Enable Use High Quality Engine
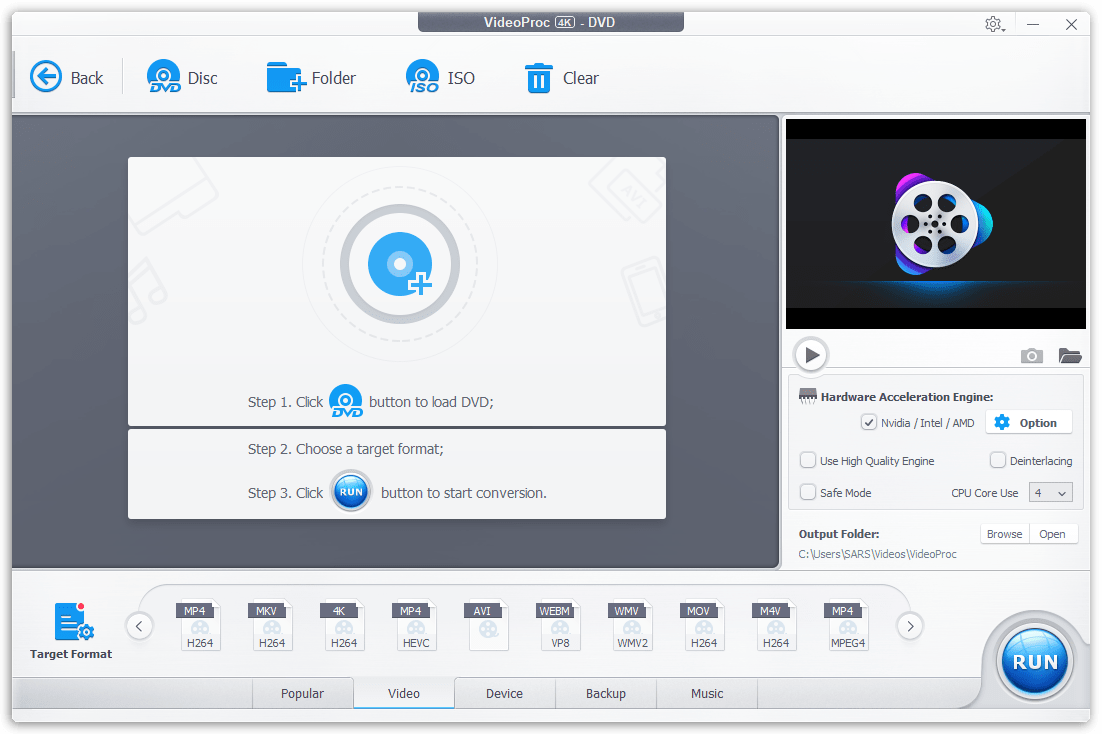Viewport: 1102px width, 734px height. (808, 461)
